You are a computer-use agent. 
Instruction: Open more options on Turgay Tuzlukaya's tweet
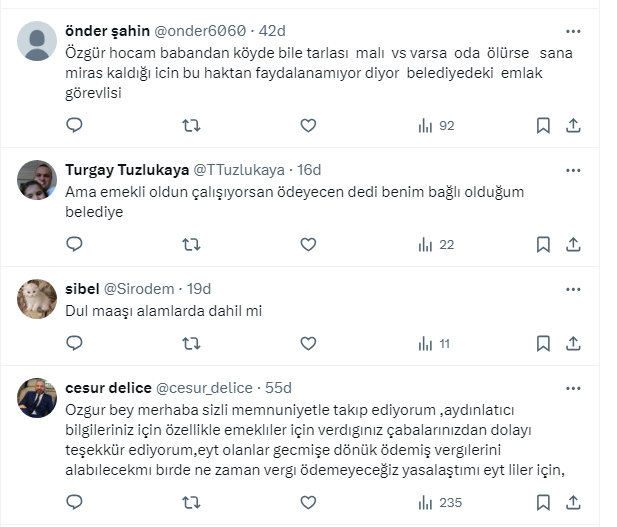point(572,169)
